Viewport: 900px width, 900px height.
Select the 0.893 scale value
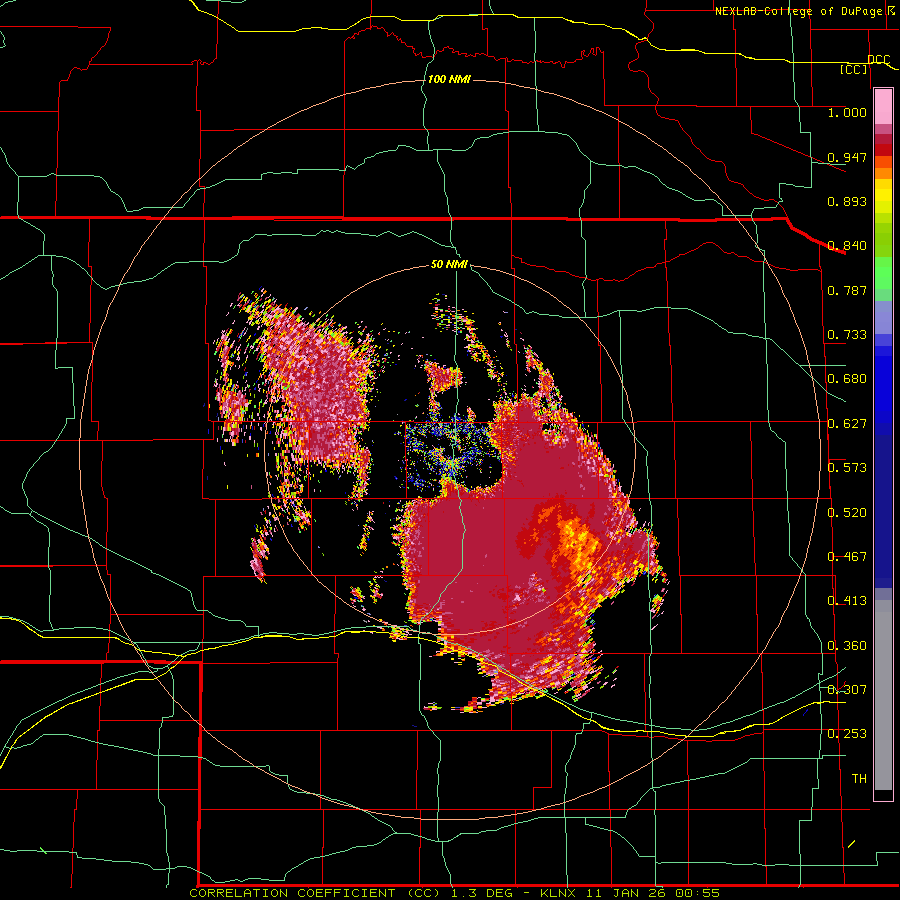tap(847, 201)
